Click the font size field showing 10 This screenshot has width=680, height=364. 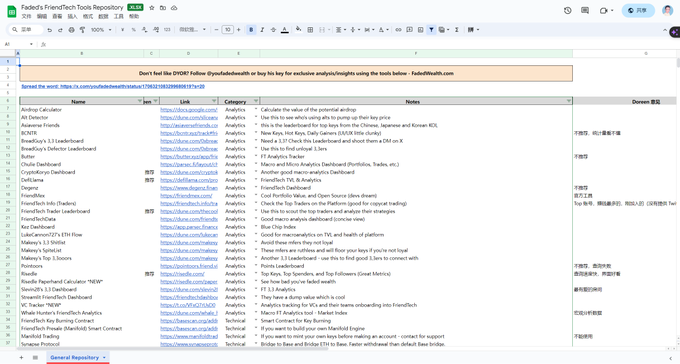point(228,30)
